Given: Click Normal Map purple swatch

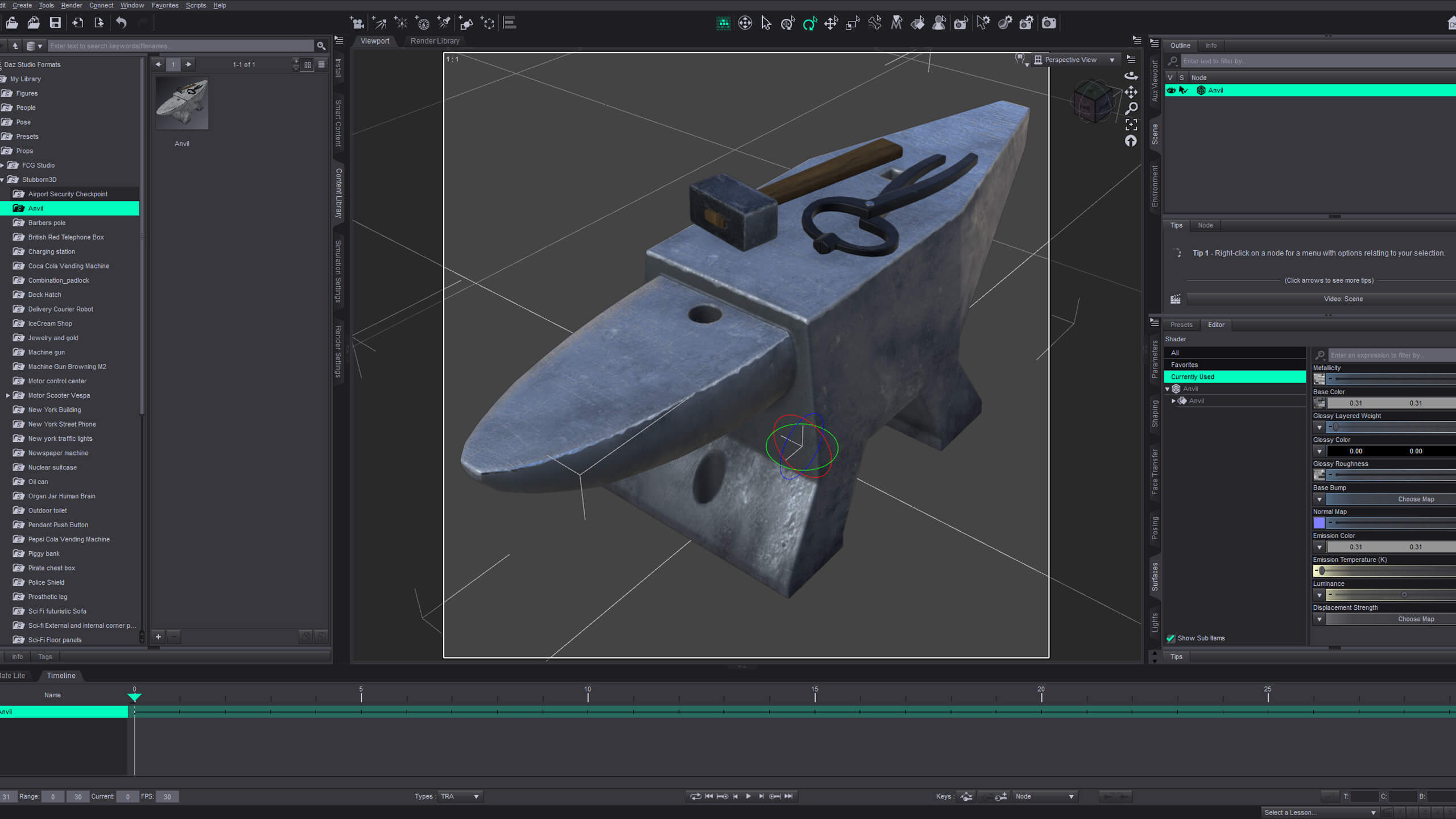Looking at the screenshot, I should click(x=1319, y=523).
